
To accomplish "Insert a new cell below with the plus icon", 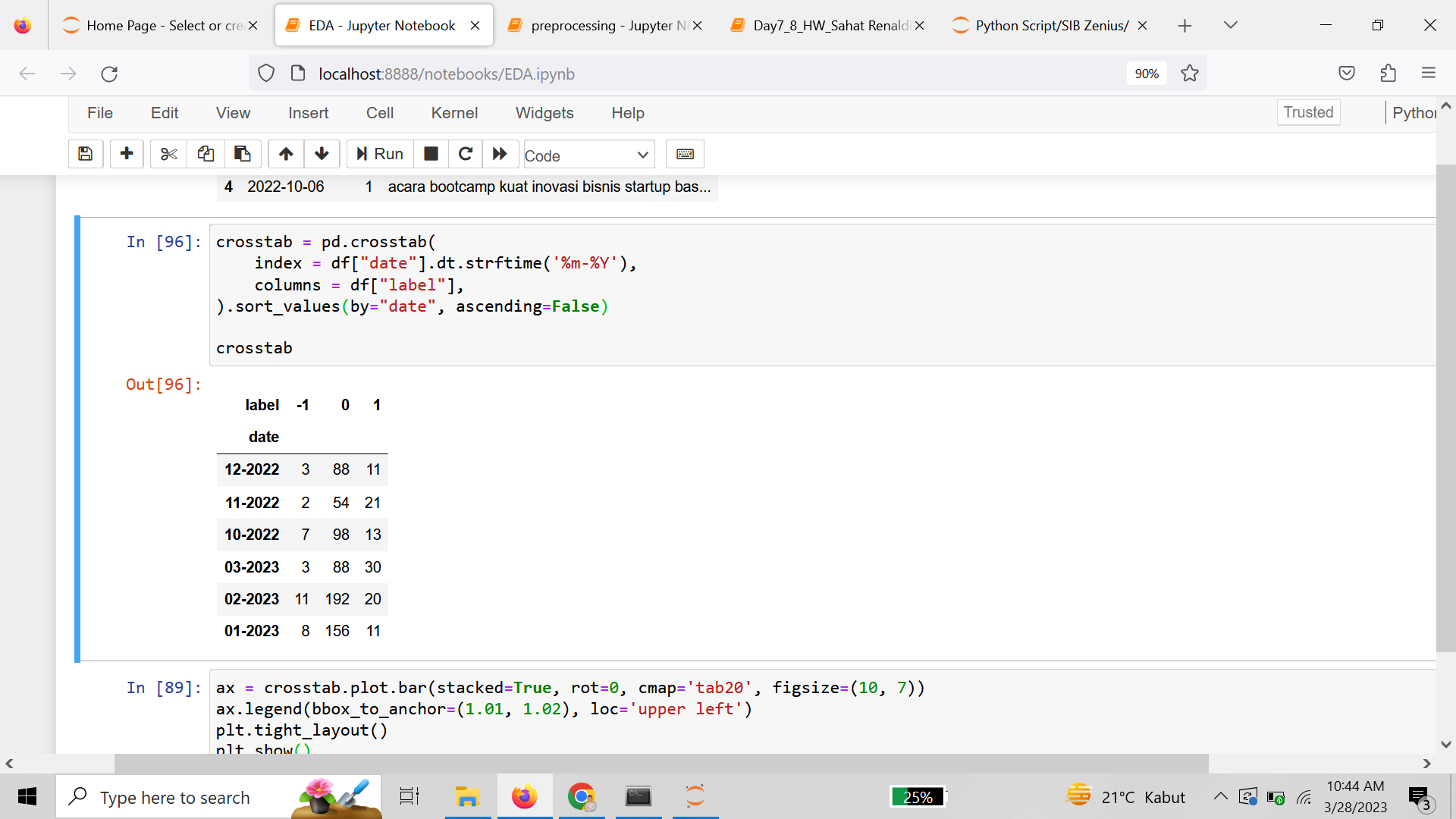I will (127, 154).
